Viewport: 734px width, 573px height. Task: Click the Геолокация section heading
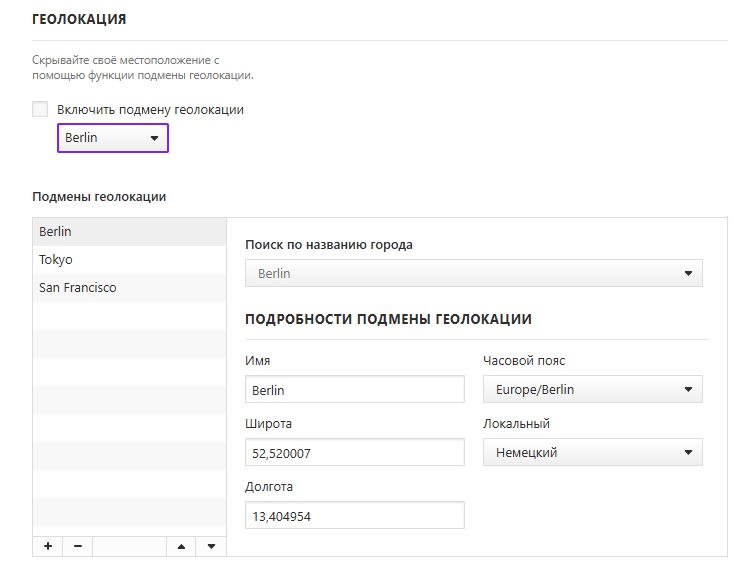tap(79, 20)
